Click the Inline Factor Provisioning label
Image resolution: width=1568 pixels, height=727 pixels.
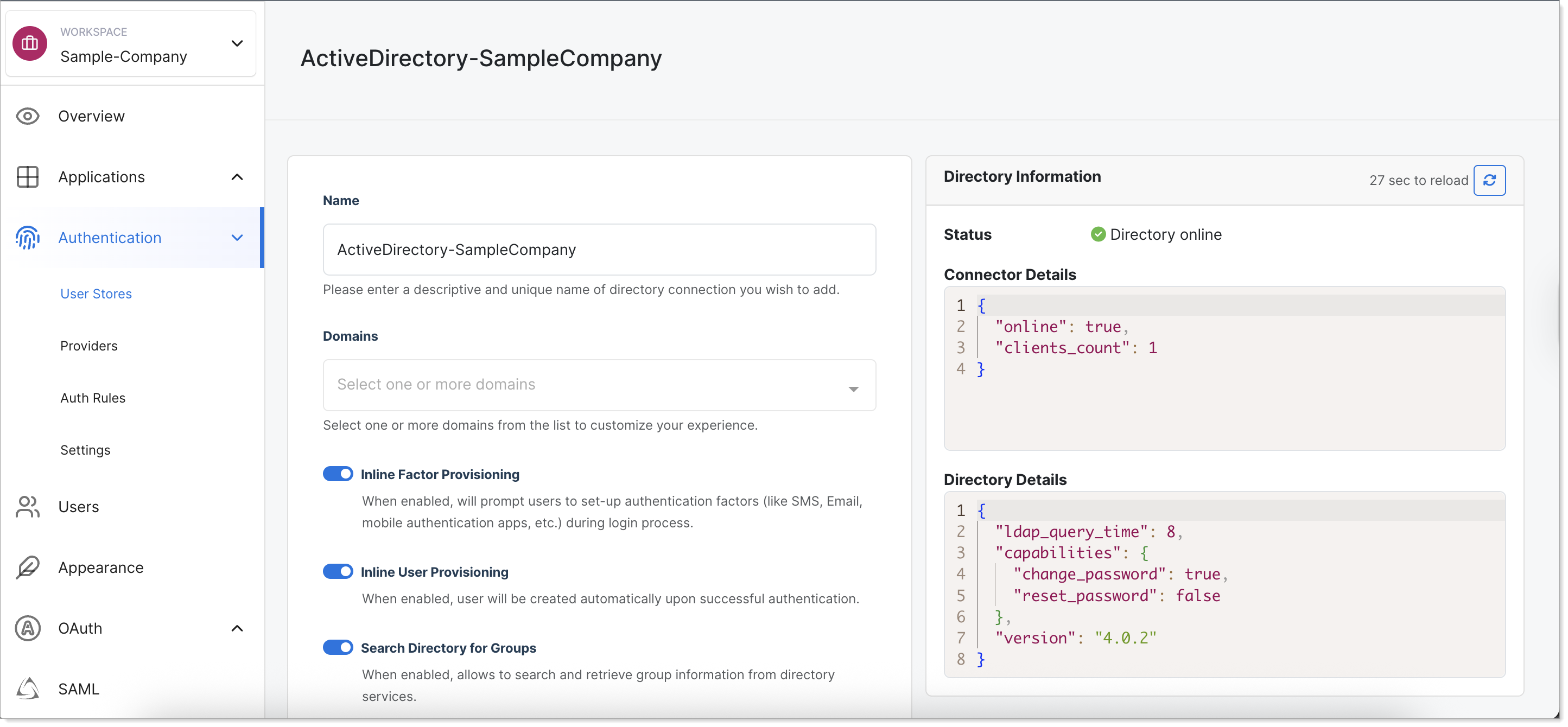(440, 475)
